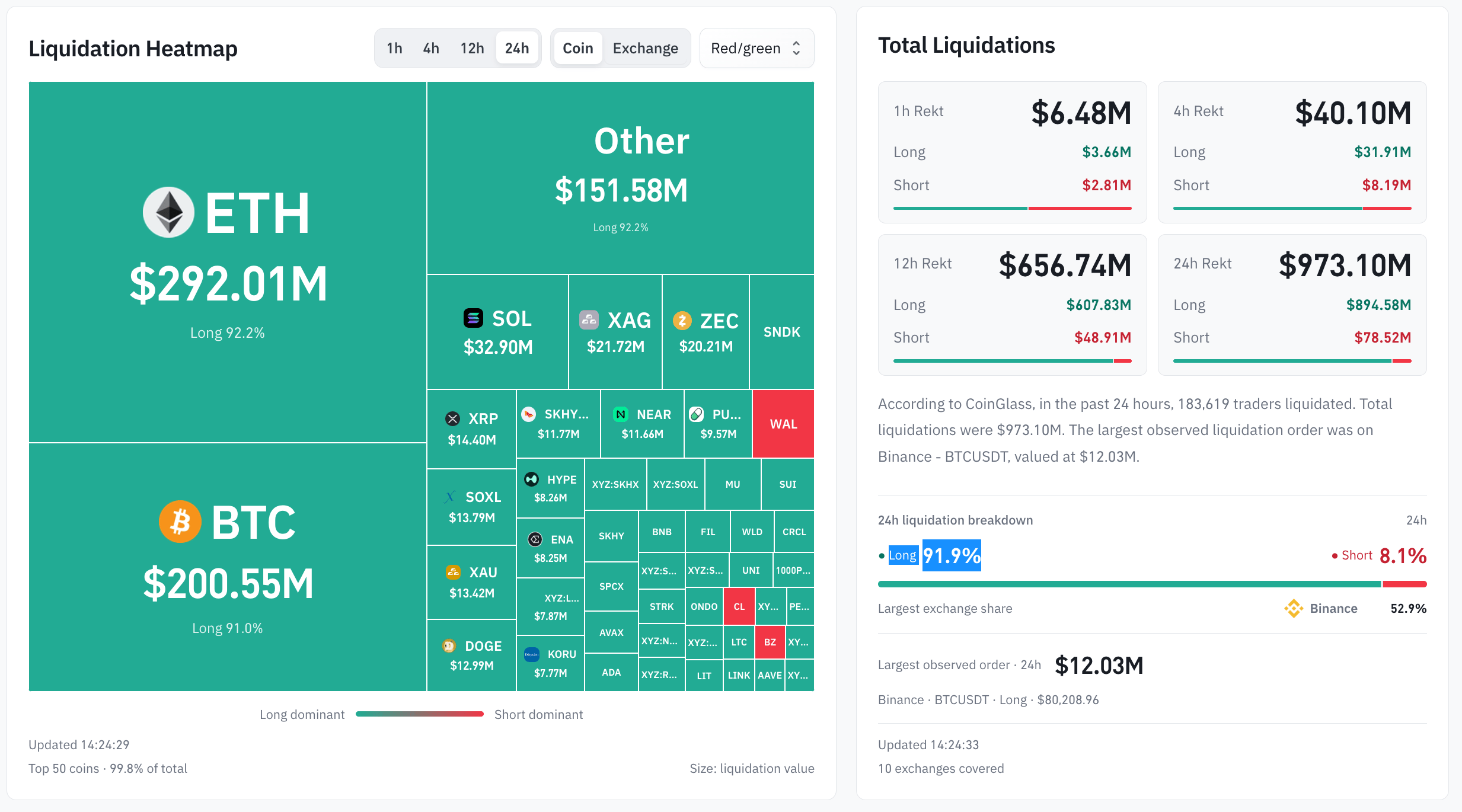The height and width of the screenshot is (812, 1462).
Task: Click the 4h Rekt $40.10M value
Action: pyautogui.click(x=1353, y=113)
